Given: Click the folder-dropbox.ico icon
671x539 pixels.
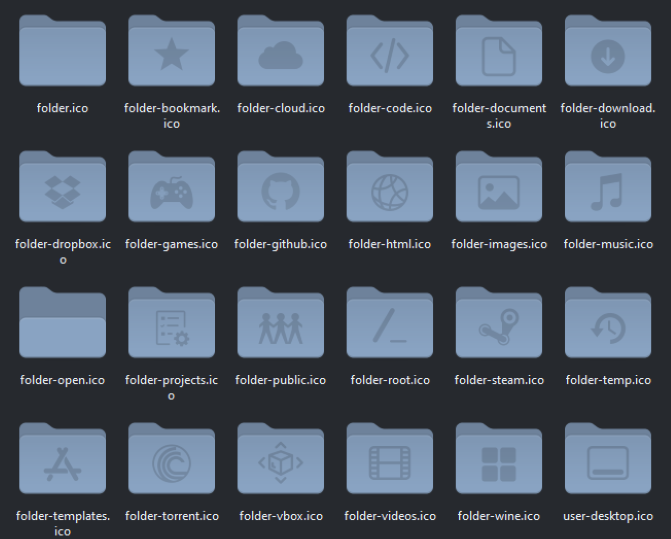Looking at the screenshot, I should point(62,189).
